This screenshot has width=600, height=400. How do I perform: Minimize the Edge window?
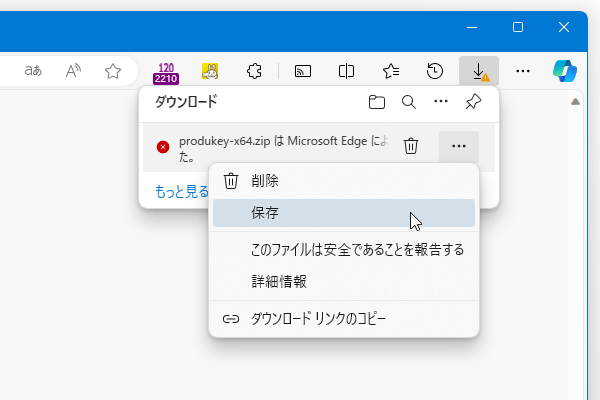472,27
